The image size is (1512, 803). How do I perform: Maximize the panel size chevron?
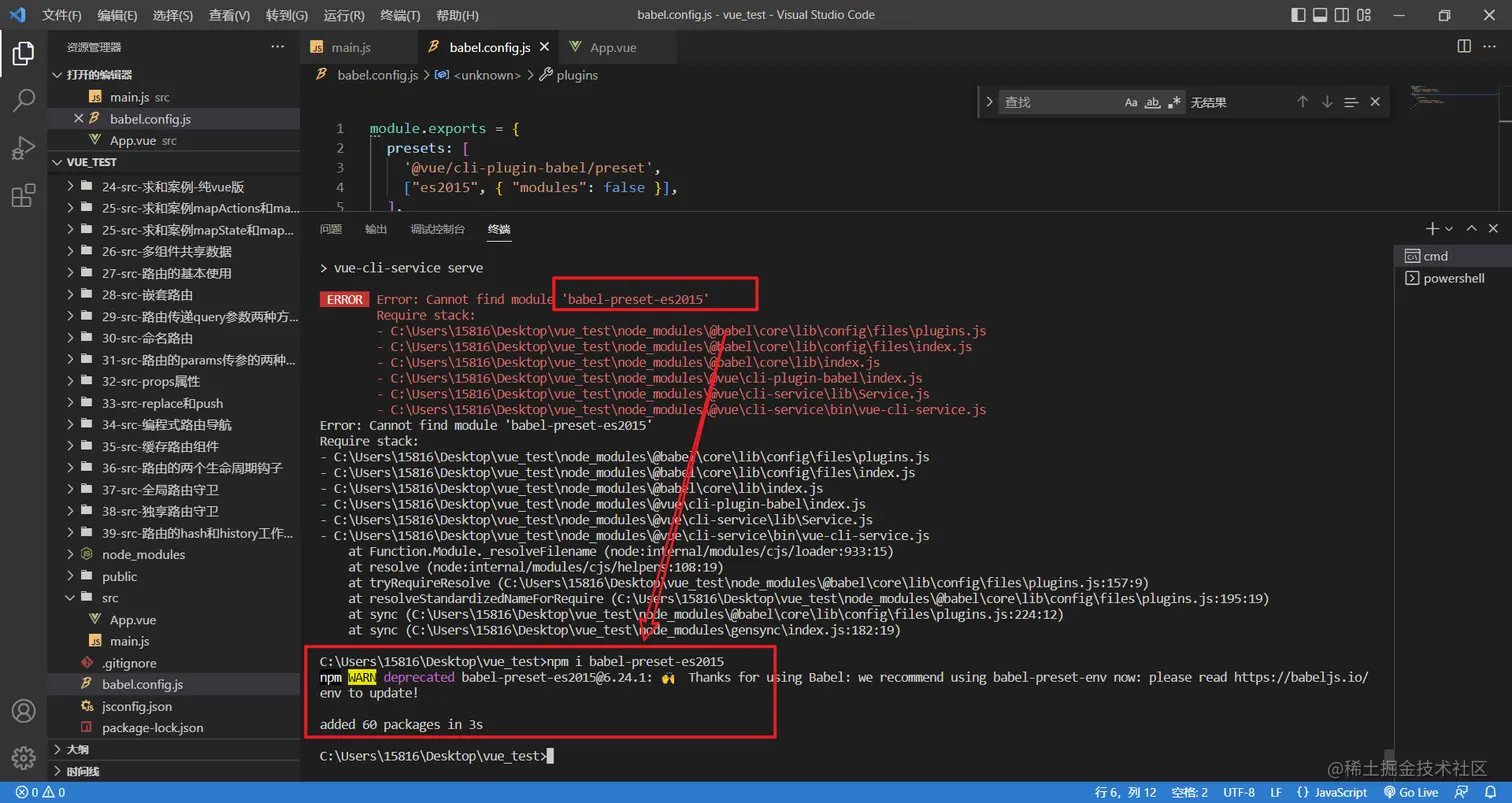1471,229
